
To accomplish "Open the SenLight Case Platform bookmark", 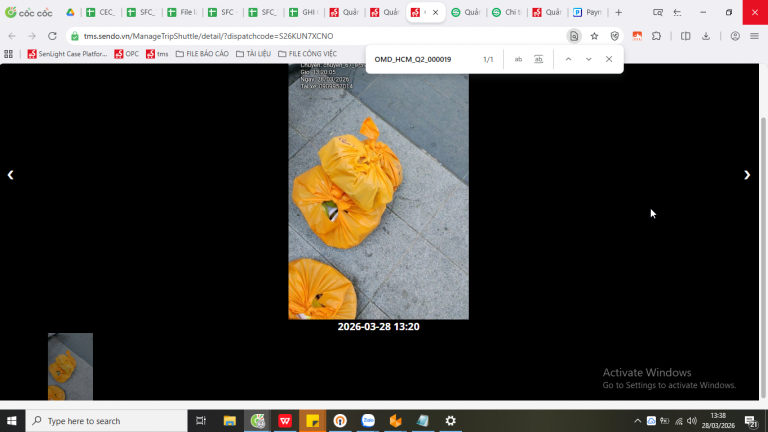I will 67,54.
